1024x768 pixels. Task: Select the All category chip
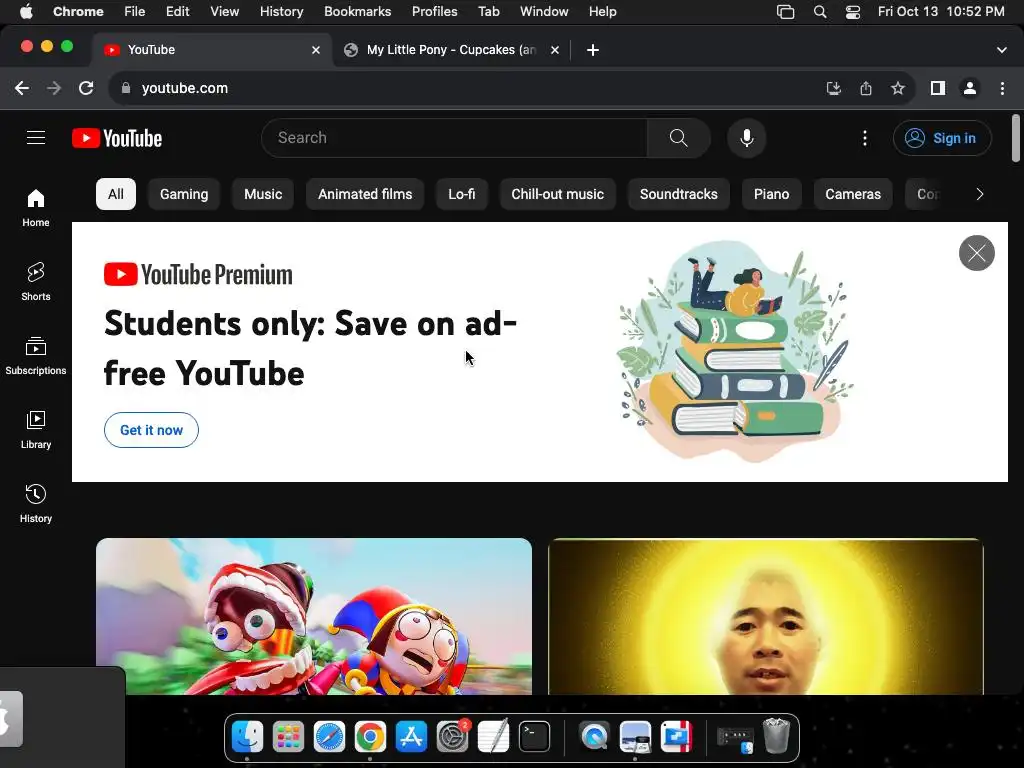[x=116, y=194]
